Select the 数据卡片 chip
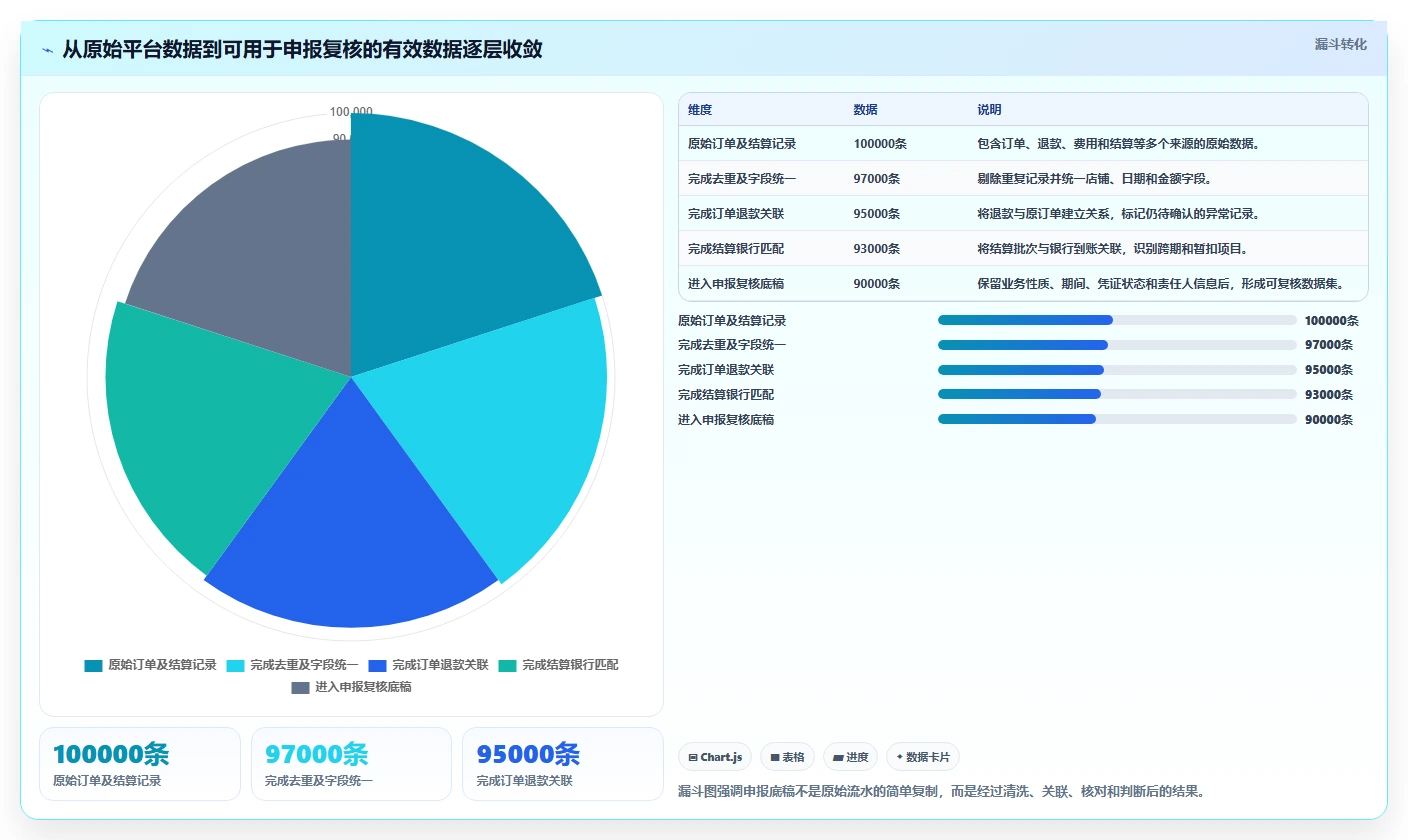This screenshot has width=1408, height=840. (922, 757)
